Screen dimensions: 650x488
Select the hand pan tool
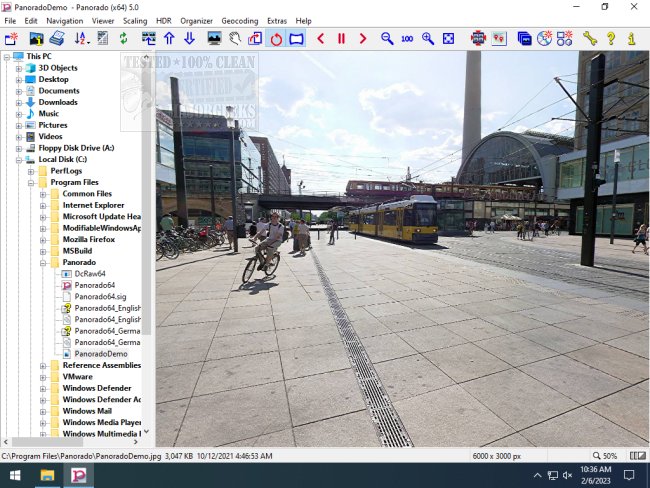235,38
